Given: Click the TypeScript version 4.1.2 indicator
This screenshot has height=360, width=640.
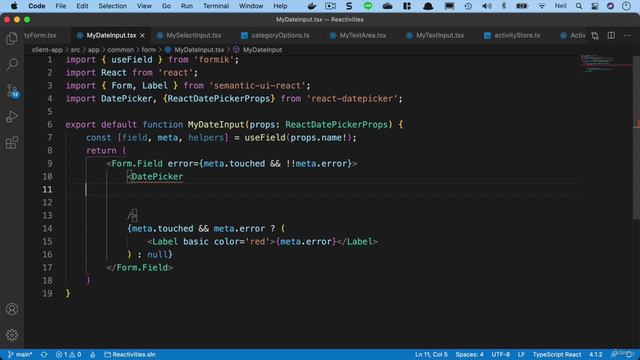Looking at the screenshot, I should click(596, 355).
